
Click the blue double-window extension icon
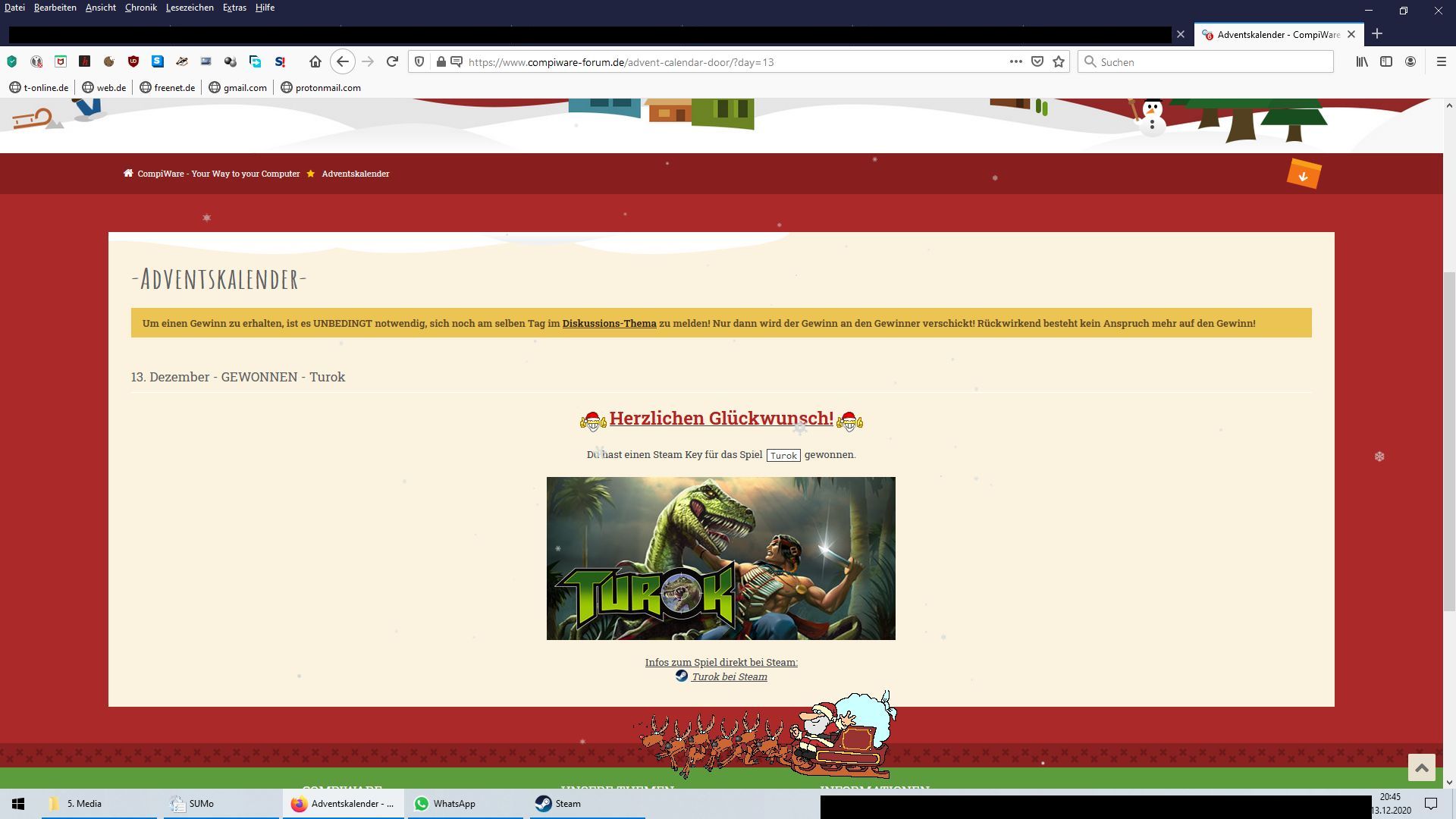pos(255,61)
